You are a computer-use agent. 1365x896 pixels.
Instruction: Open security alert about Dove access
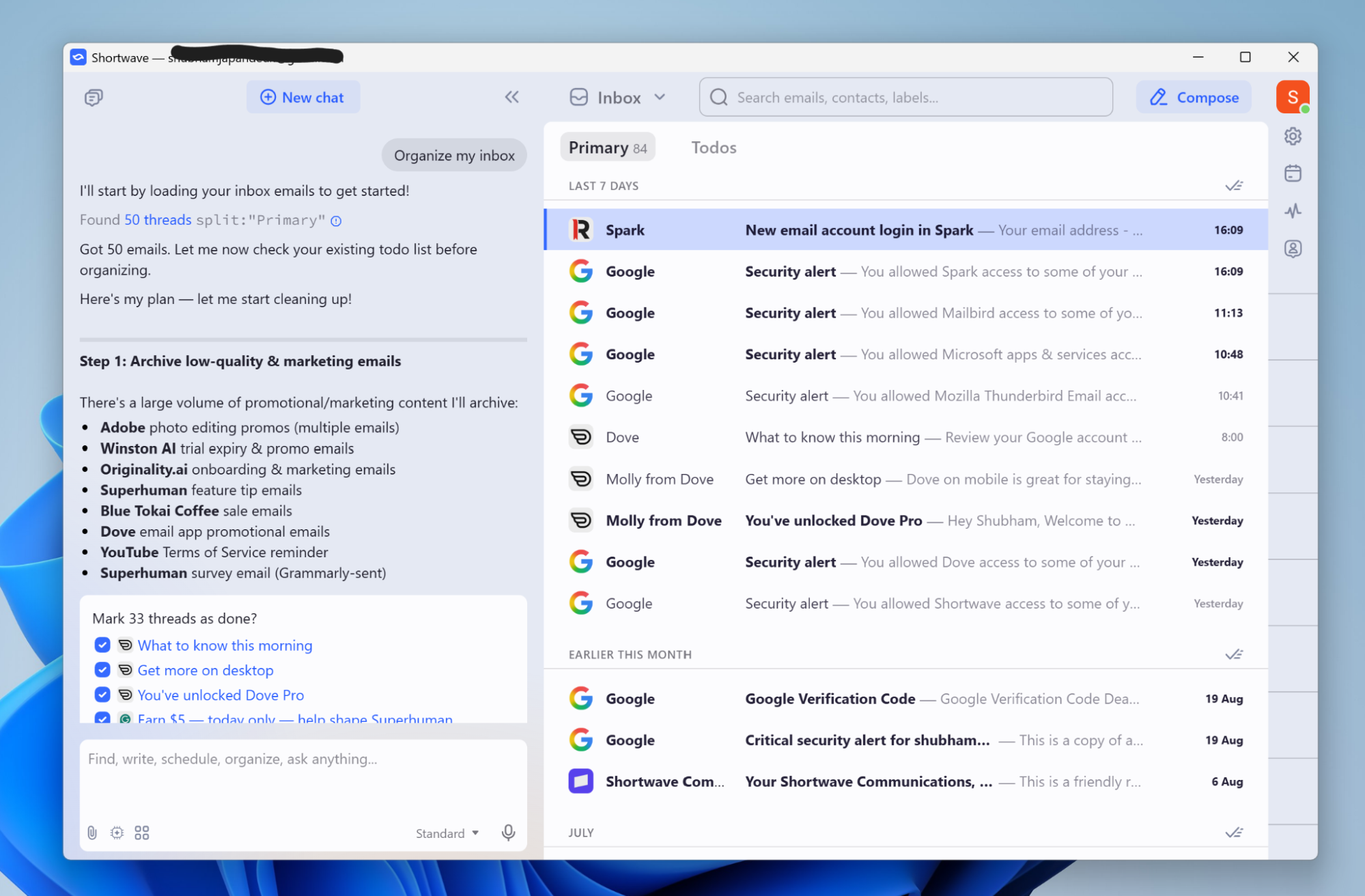point(905,562)
